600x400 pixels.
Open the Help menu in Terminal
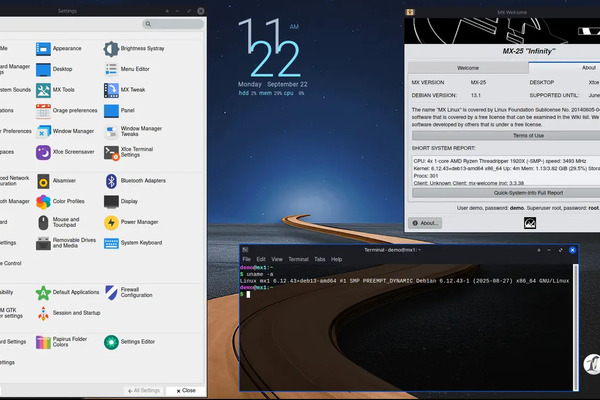pos(337,259)
